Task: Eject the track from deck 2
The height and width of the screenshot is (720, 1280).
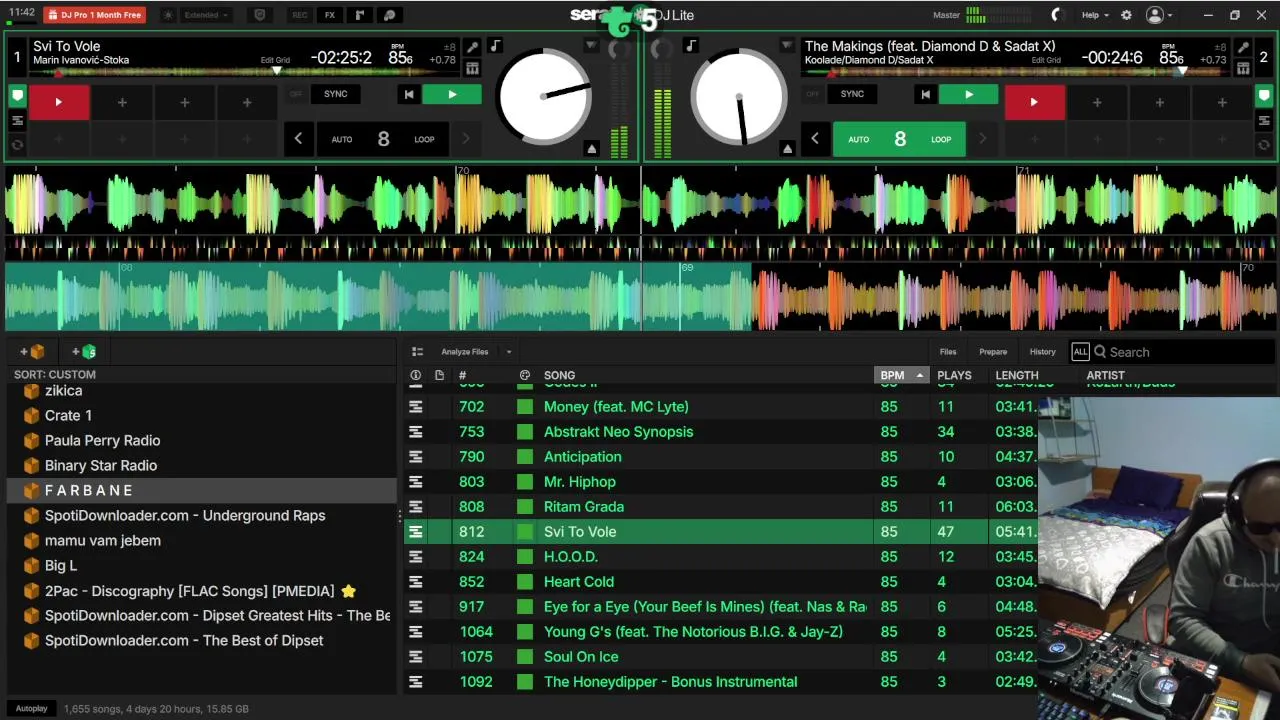Action: (787, 149)
